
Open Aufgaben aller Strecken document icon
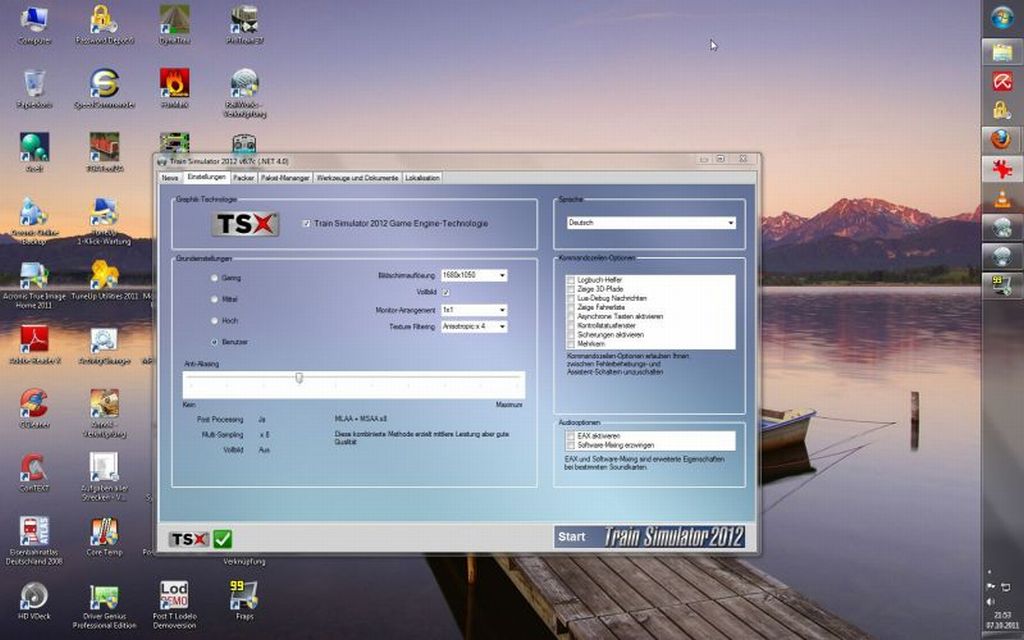coord(104,477)
